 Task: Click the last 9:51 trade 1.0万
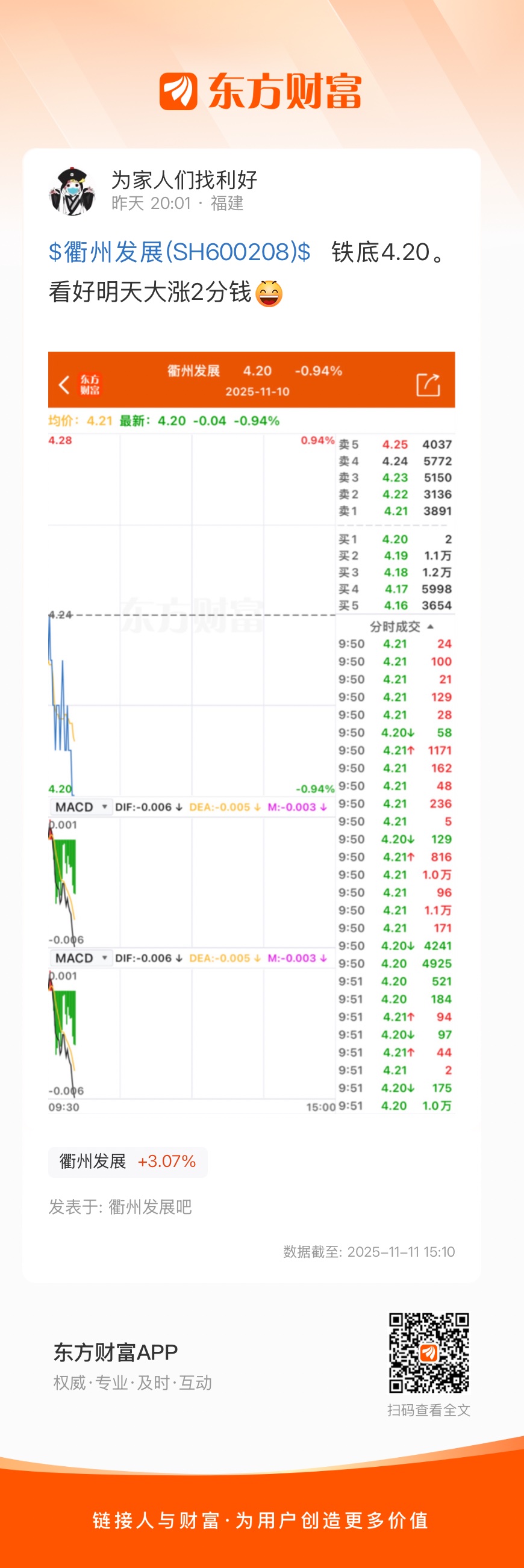pos(395,1106)
